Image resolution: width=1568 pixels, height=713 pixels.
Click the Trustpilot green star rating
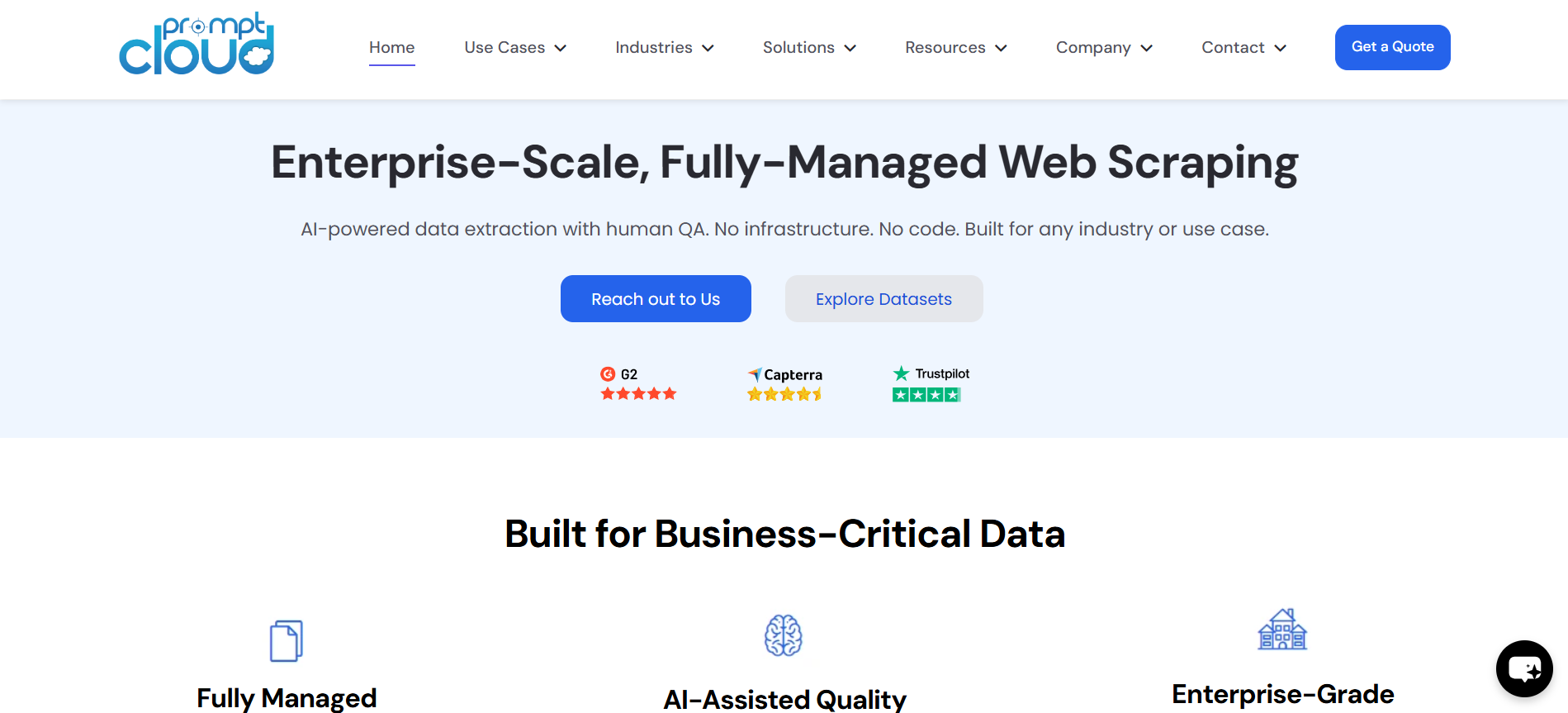coord(926,395)
